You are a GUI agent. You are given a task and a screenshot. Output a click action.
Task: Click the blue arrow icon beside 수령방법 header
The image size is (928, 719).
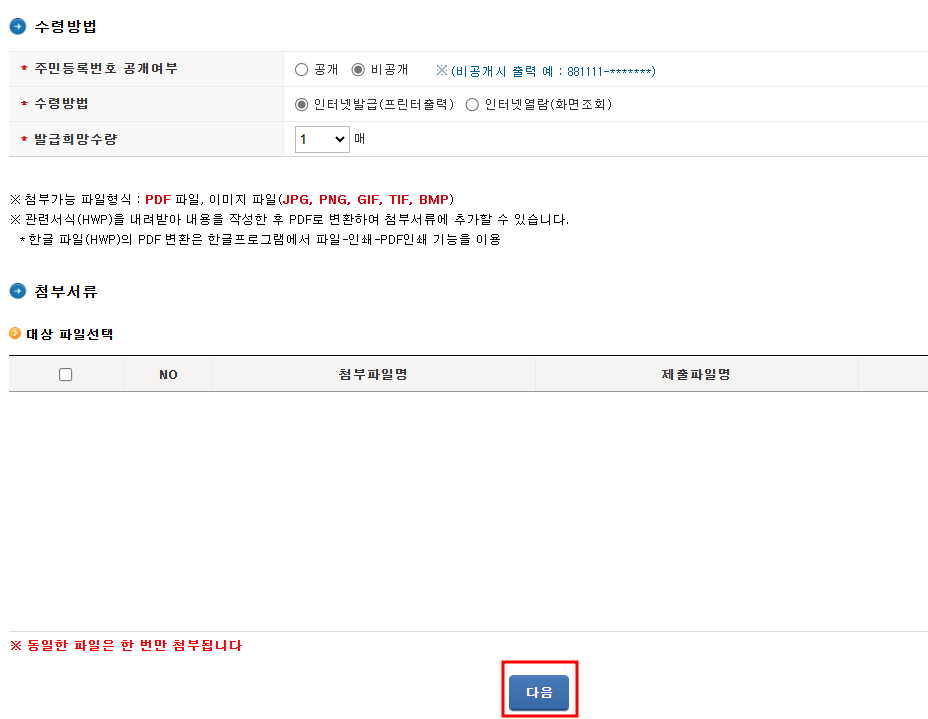click(18, 27)
